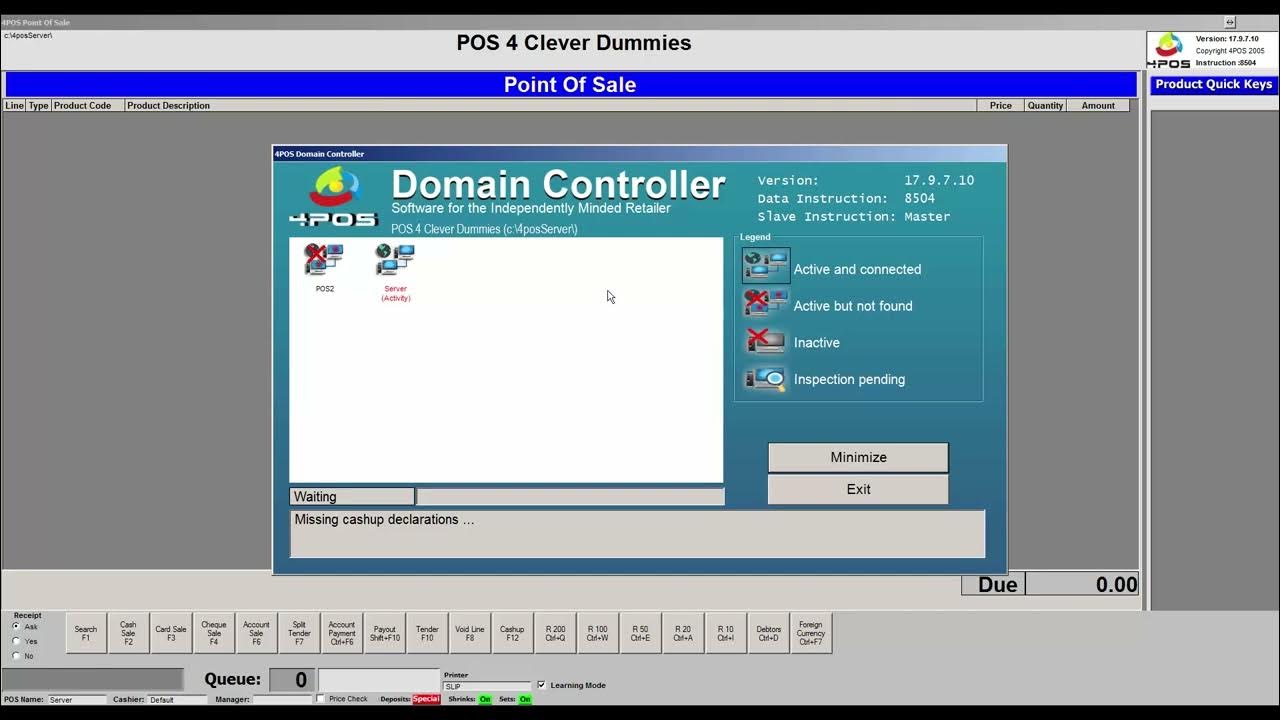Click the Missing cashup declarations message
This screenshot has width=1280, height=720.
point(384,519)
